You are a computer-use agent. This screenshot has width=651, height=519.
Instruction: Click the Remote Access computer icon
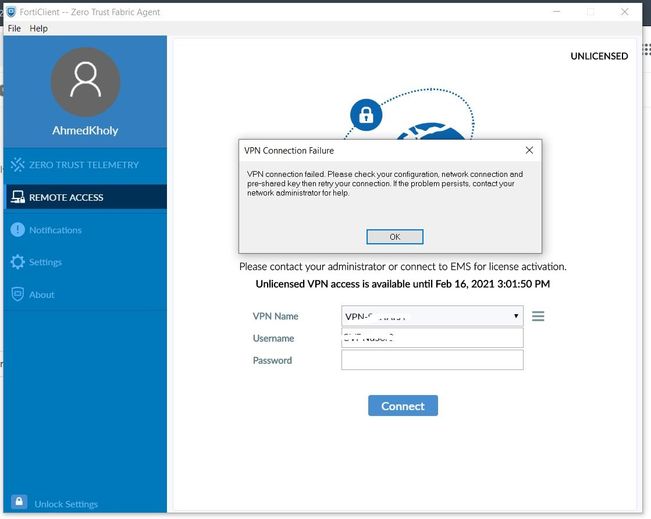tap(17, 197)
